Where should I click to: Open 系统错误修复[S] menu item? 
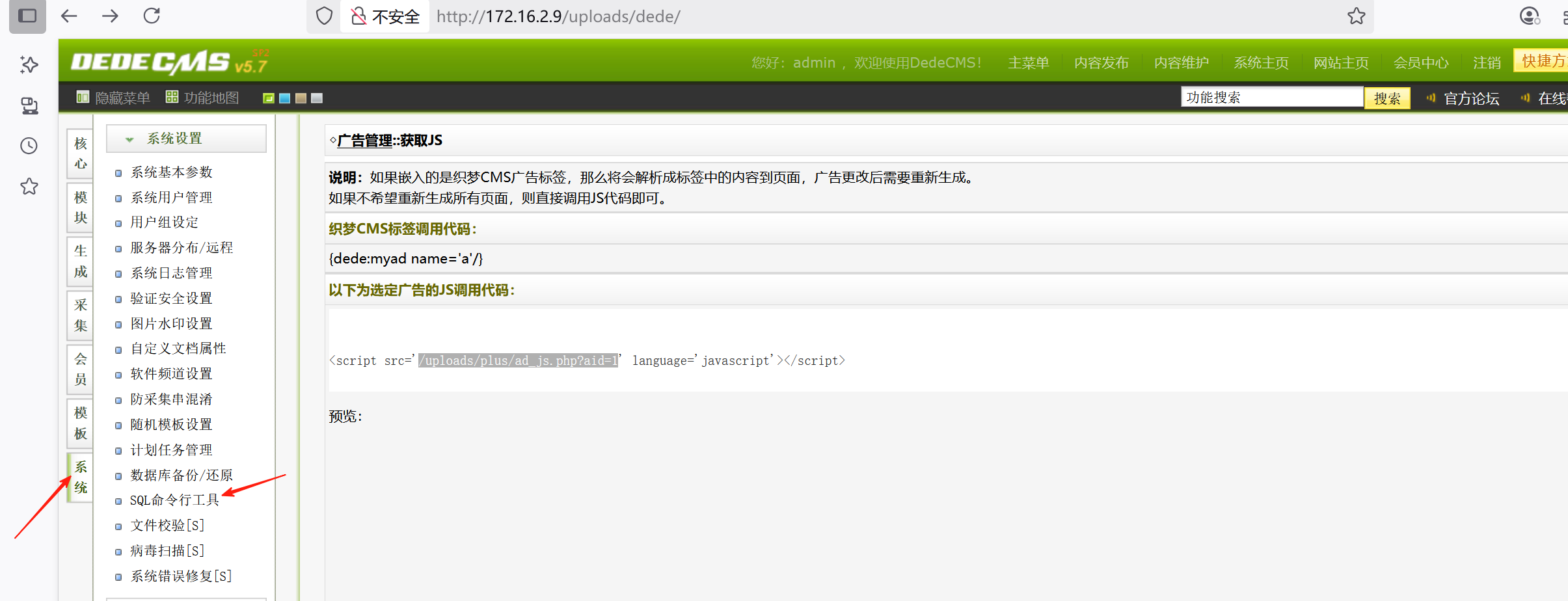[x=182, y=576]
